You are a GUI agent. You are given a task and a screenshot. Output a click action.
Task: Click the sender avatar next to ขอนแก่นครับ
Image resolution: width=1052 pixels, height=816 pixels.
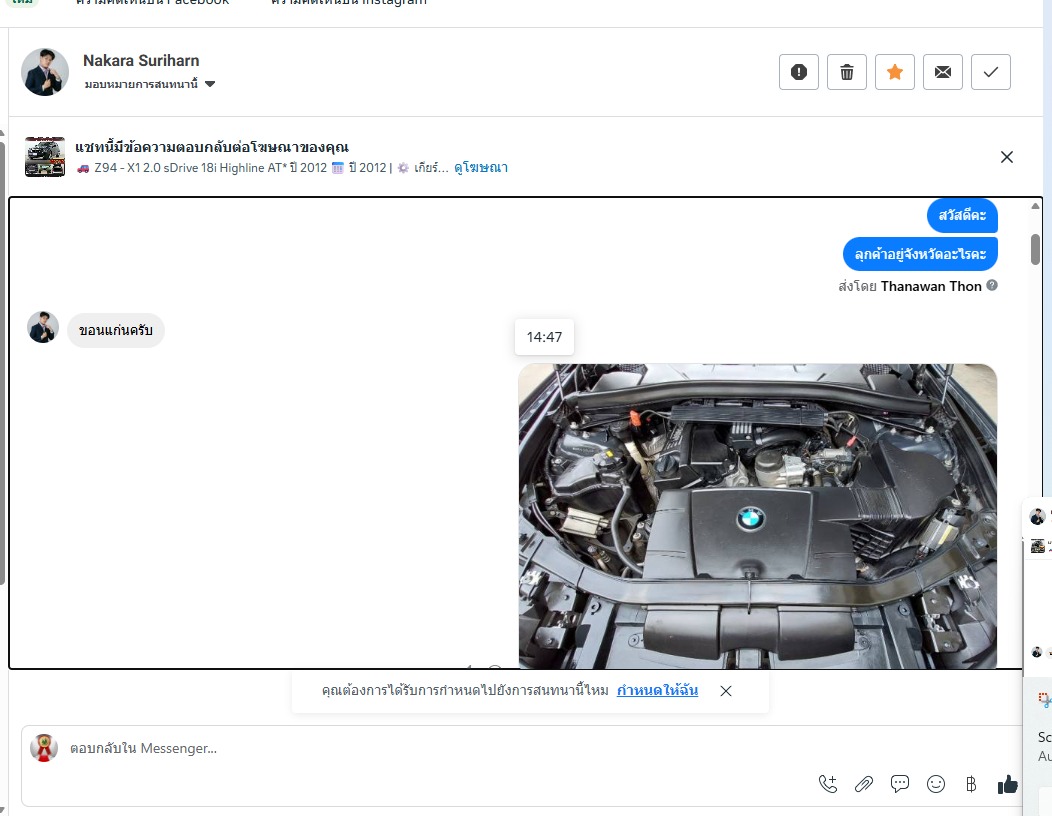(43, 327)
